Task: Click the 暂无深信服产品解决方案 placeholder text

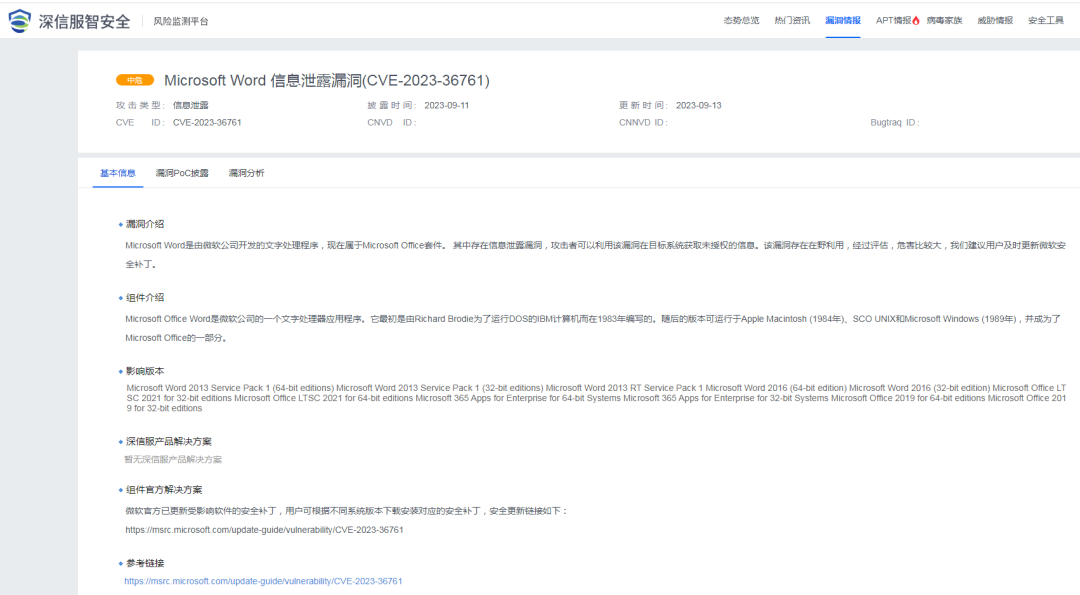Action: pyautogui.click(x=173, y=459)
